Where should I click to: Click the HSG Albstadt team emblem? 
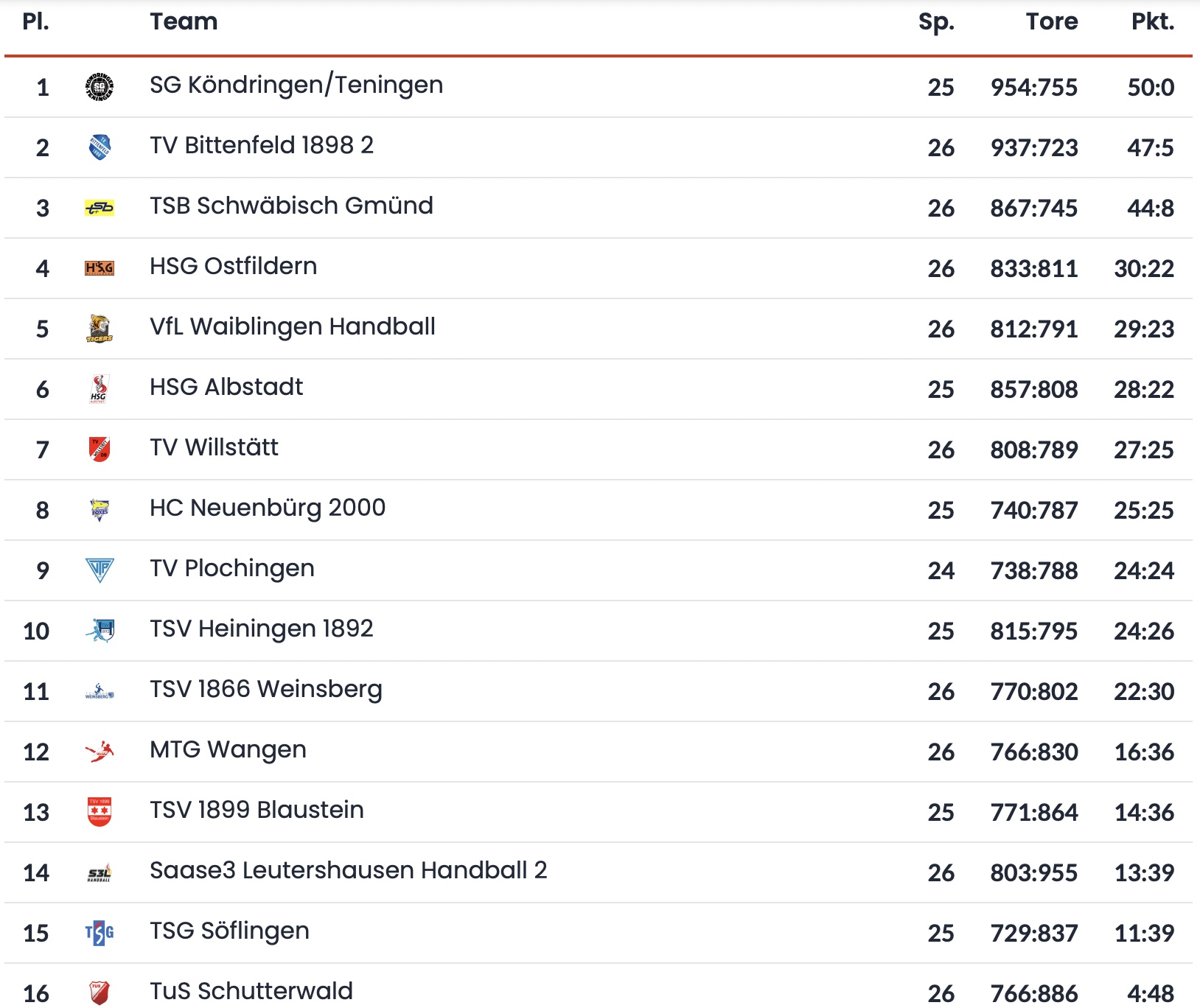click(100, 389)
